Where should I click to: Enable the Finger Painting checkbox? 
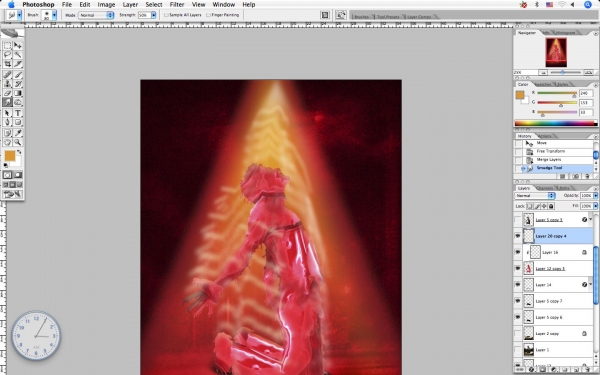208,15
